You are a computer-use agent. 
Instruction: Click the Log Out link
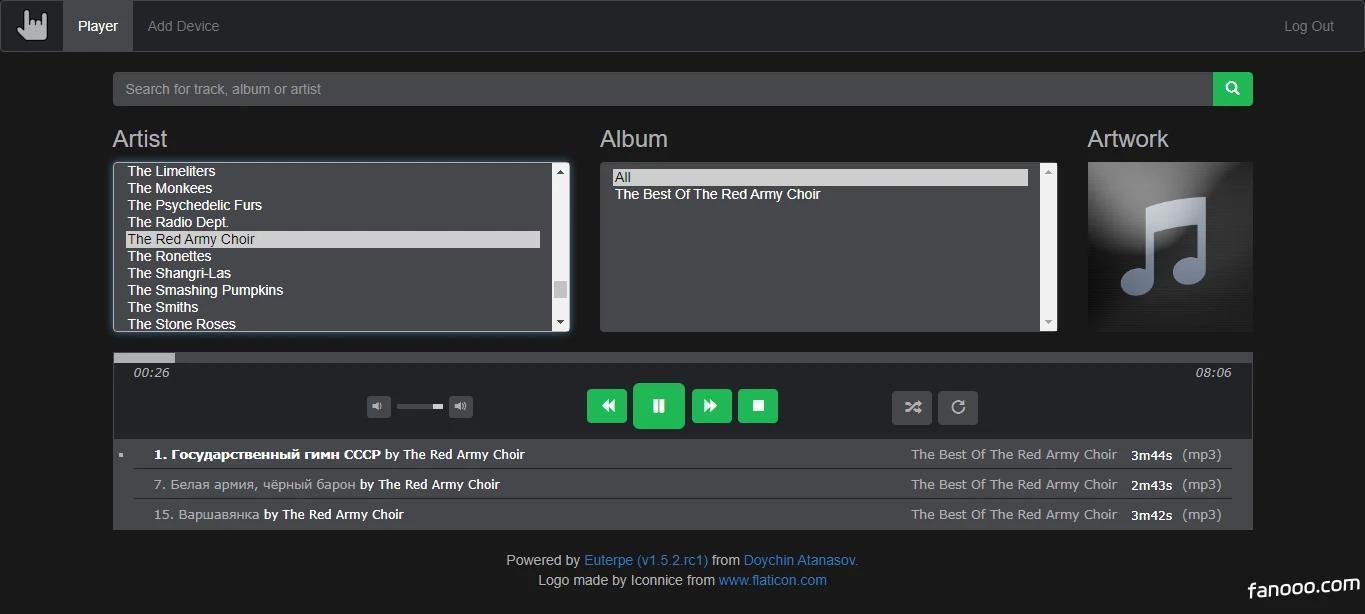coord(1308,26)
